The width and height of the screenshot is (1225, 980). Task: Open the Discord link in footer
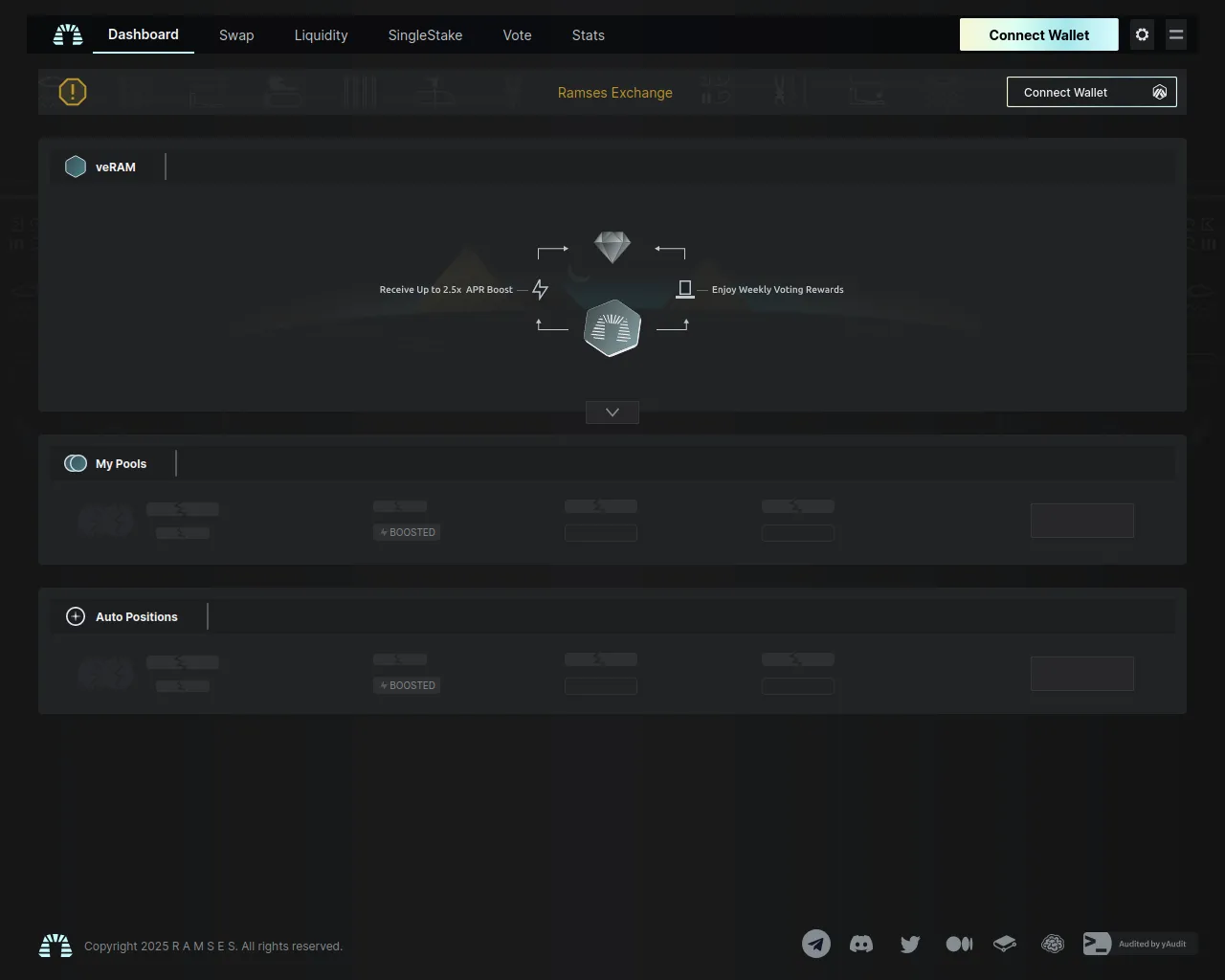click(x=861, y=944)
